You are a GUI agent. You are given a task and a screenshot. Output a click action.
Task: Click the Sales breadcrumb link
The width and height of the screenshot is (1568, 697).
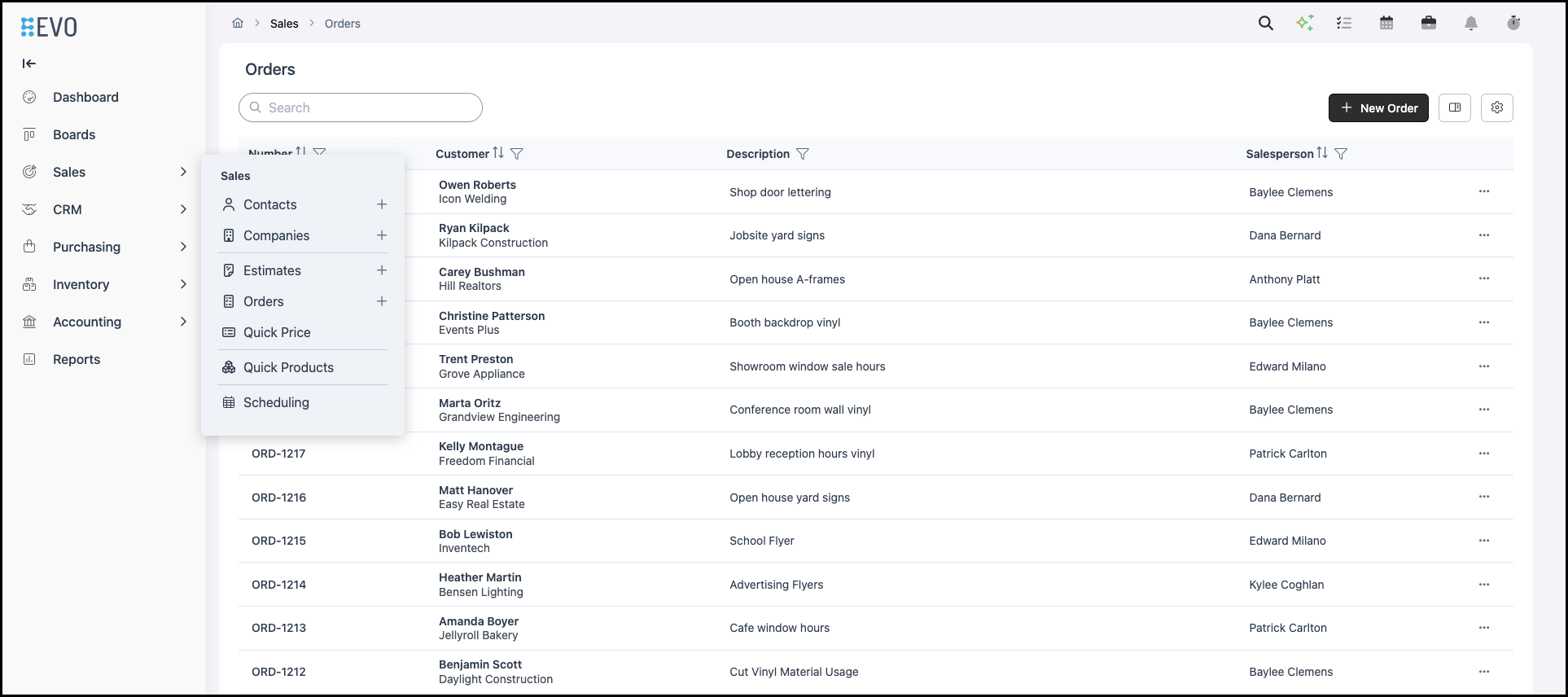point(284,24)
